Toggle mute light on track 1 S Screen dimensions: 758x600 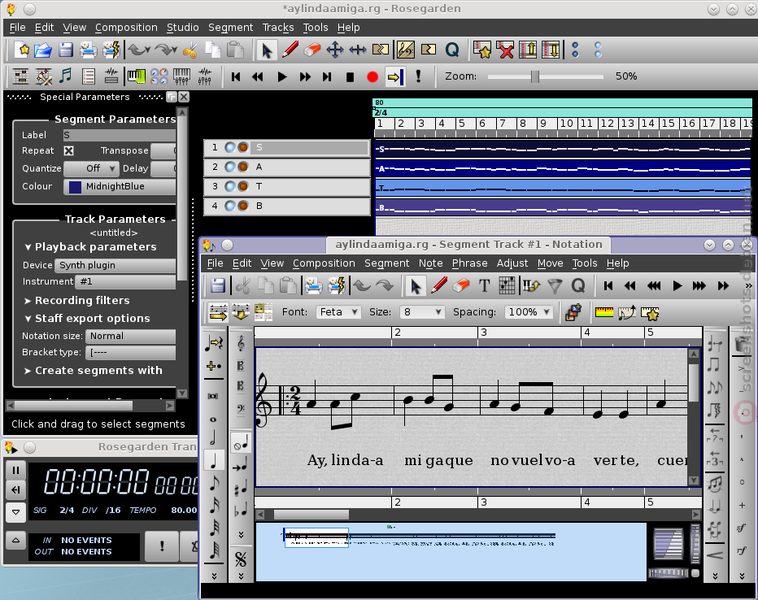pos(230,147)
